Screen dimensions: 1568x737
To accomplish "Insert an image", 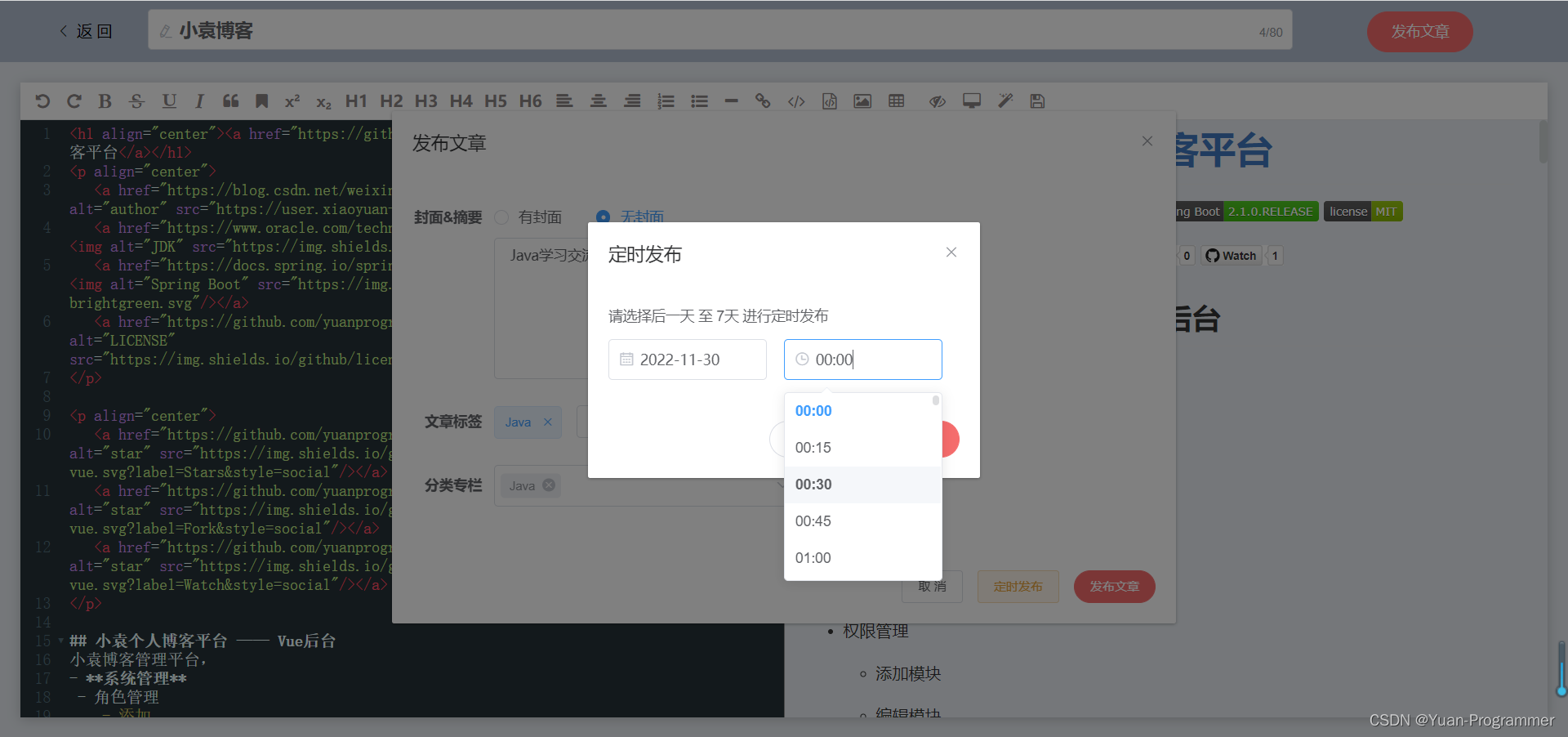I will pyautogui.click(x=862, y=101).
